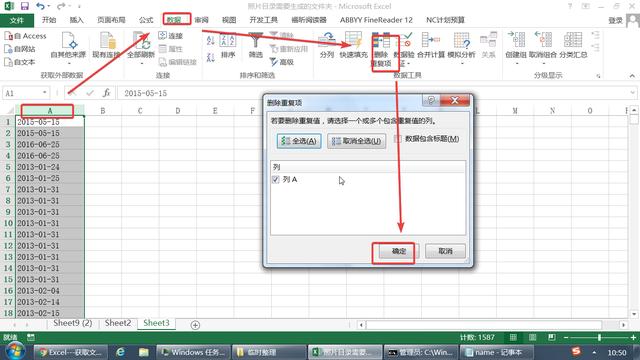This screenshot has width=640, height=360.
Task: Switch to the Sheet2 worksheet tab
Action: 118,323
